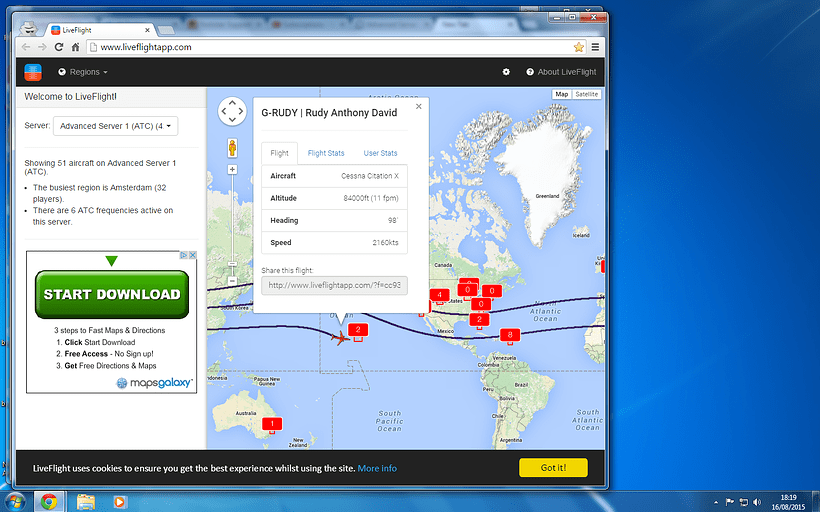Select the Map view type

point(562,95)
